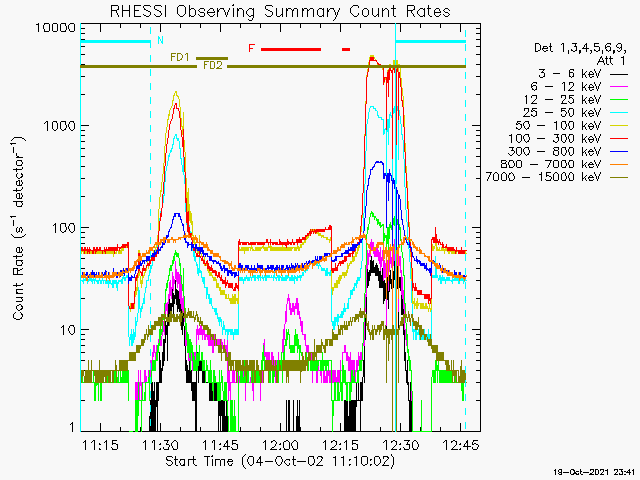640x480 pixels.
Task: Click the solid cyan vertical line near 12:30
Action: tap(395, 227)
